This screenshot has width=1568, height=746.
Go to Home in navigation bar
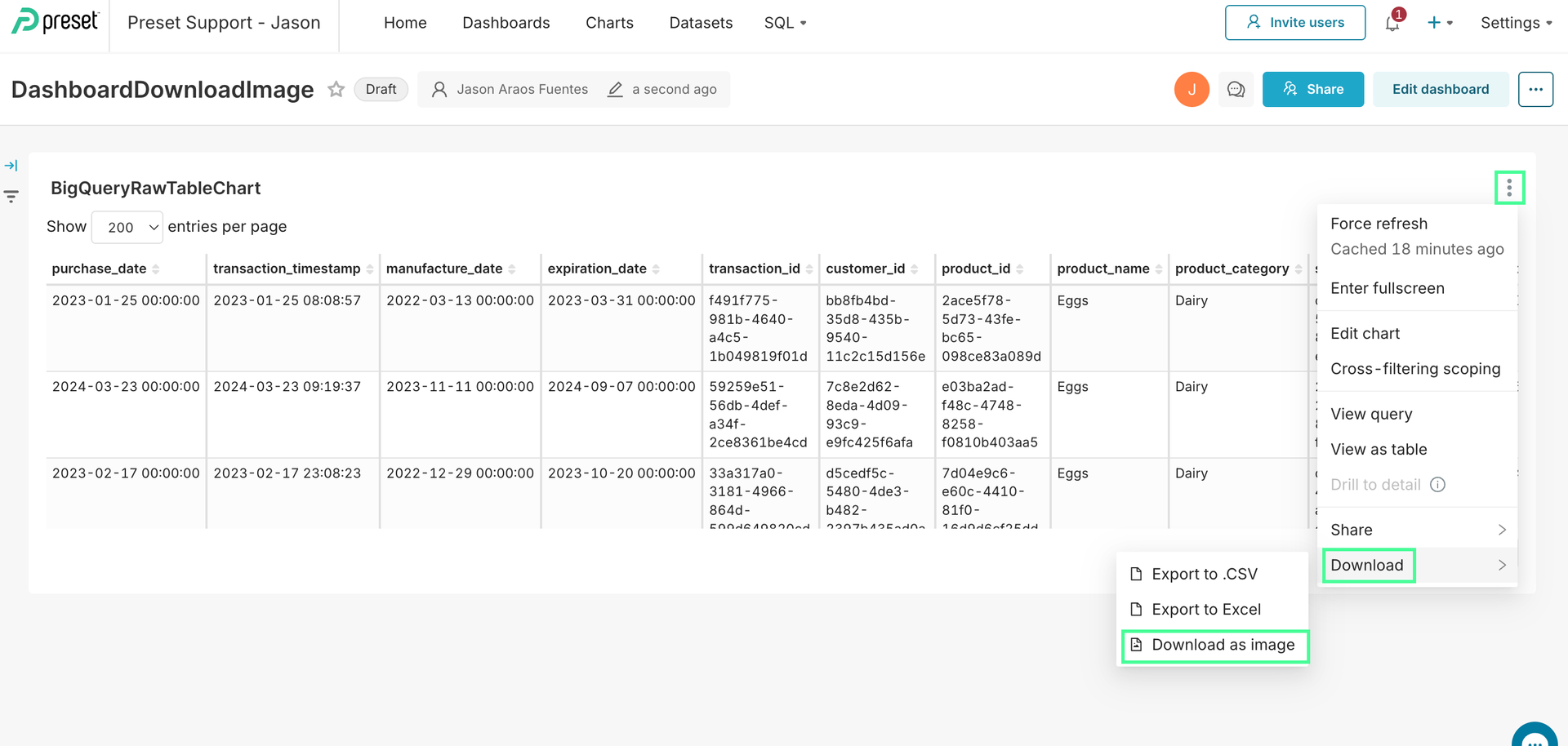click(x=405, y=23)
